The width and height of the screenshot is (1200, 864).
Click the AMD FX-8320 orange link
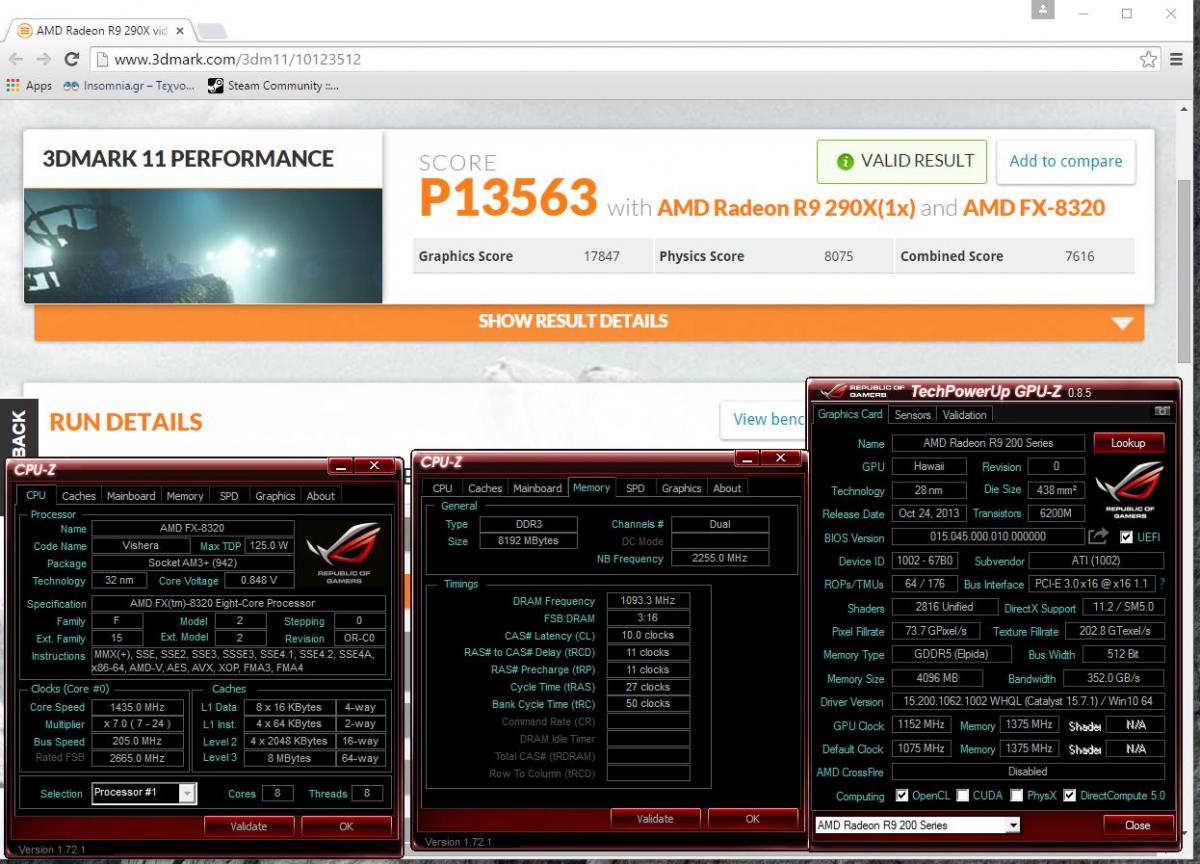pos(1034,208)
